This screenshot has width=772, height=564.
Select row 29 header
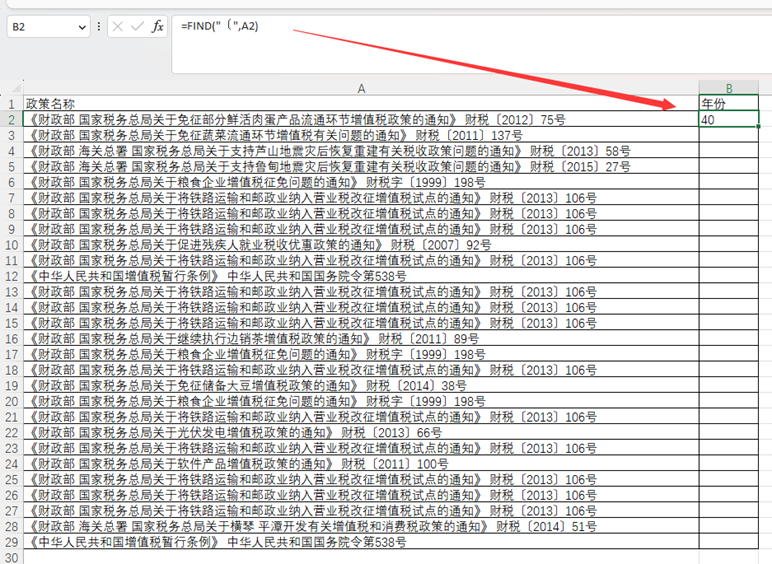[x=11, y=542]
